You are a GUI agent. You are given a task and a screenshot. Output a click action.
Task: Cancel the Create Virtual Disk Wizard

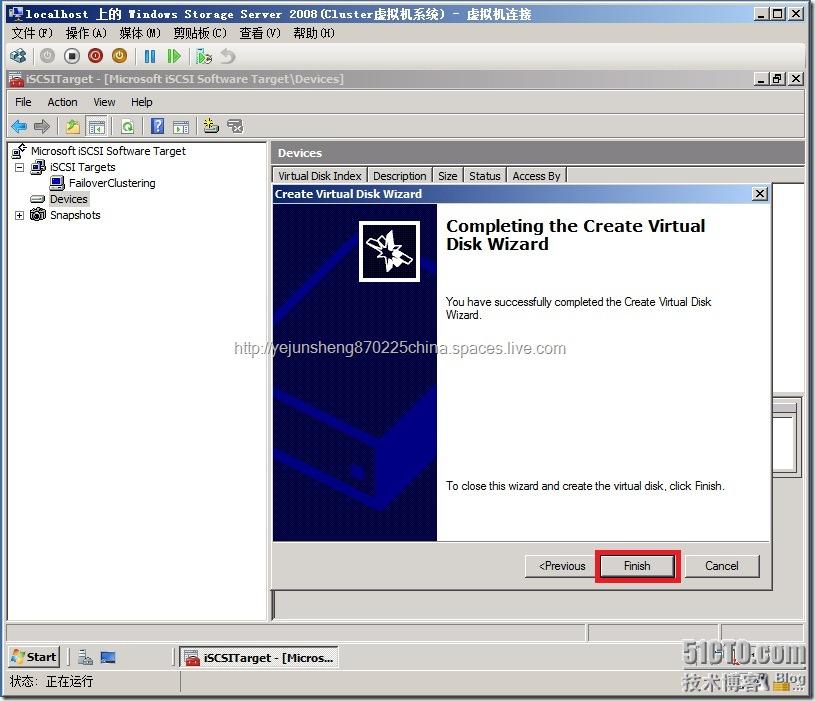pos(721,566)
